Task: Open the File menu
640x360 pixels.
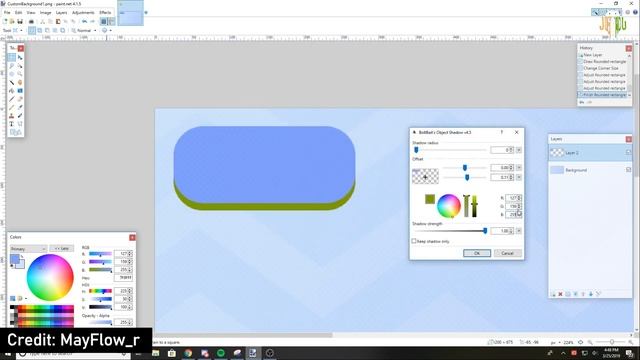Action: [7, 12]
